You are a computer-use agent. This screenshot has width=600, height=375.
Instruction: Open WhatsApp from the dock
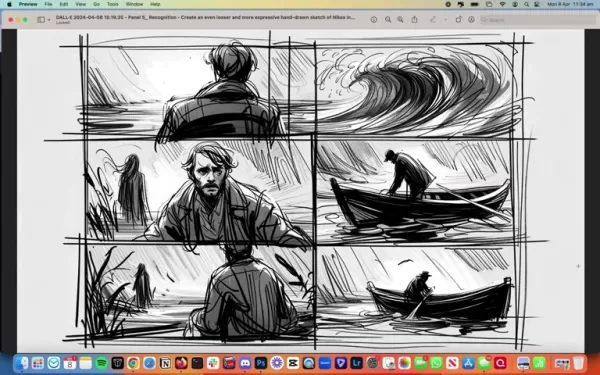[x=436, y=363]
